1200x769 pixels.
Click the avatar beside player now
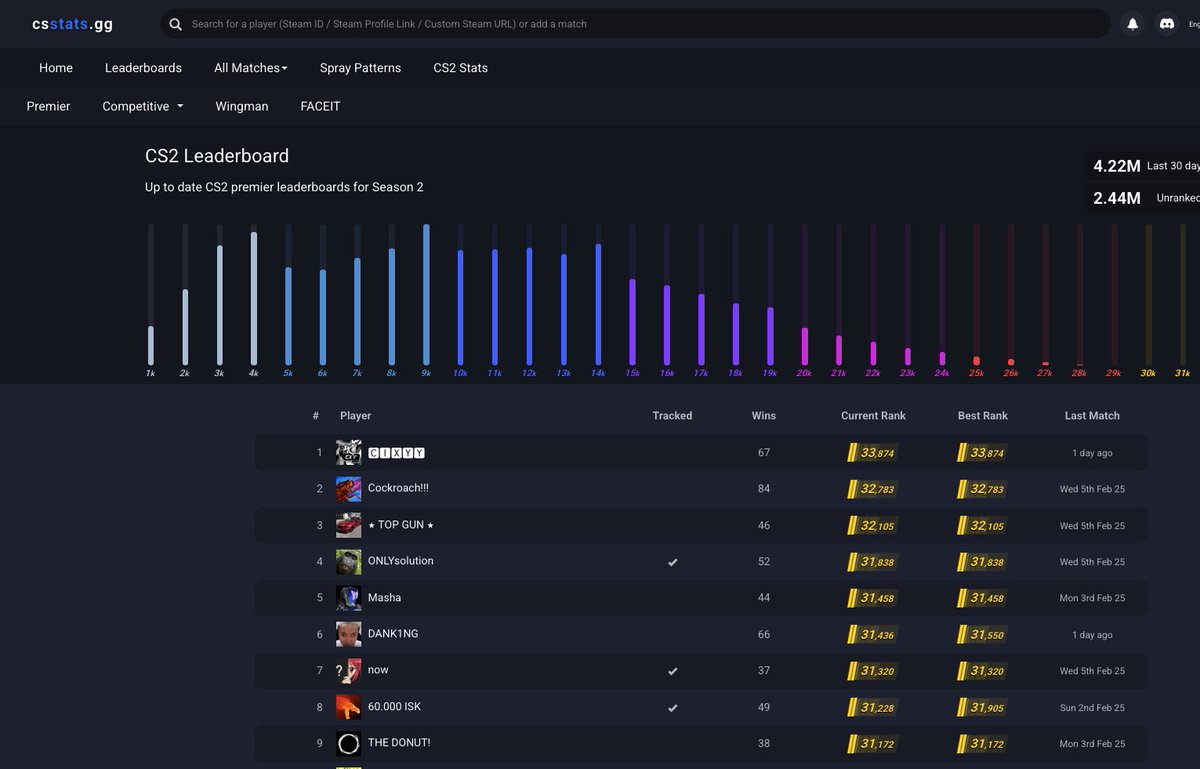coord(349,670)
